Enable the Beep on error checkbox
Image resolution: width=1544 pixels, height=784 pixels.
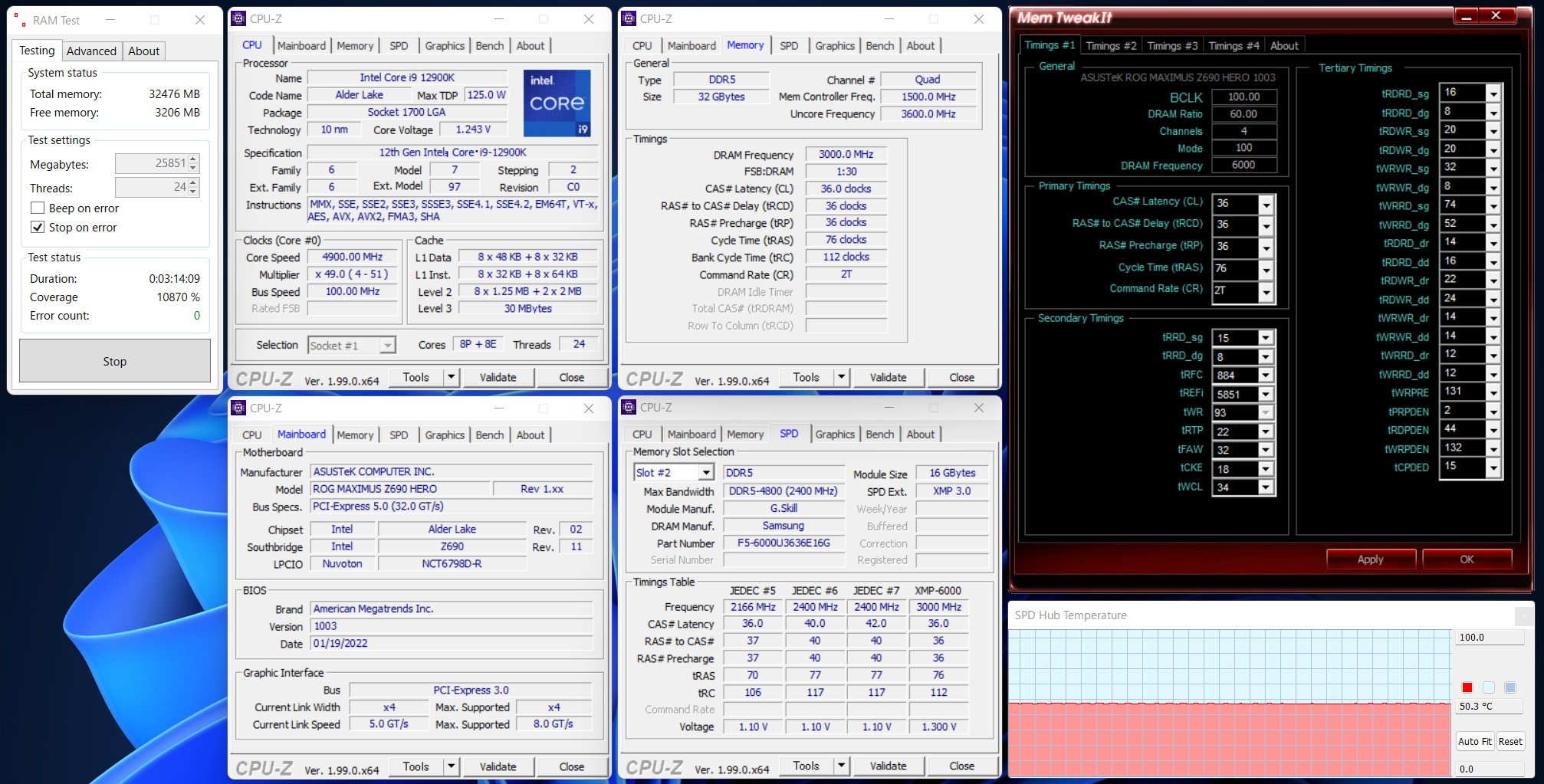click(x=38, y=208)
